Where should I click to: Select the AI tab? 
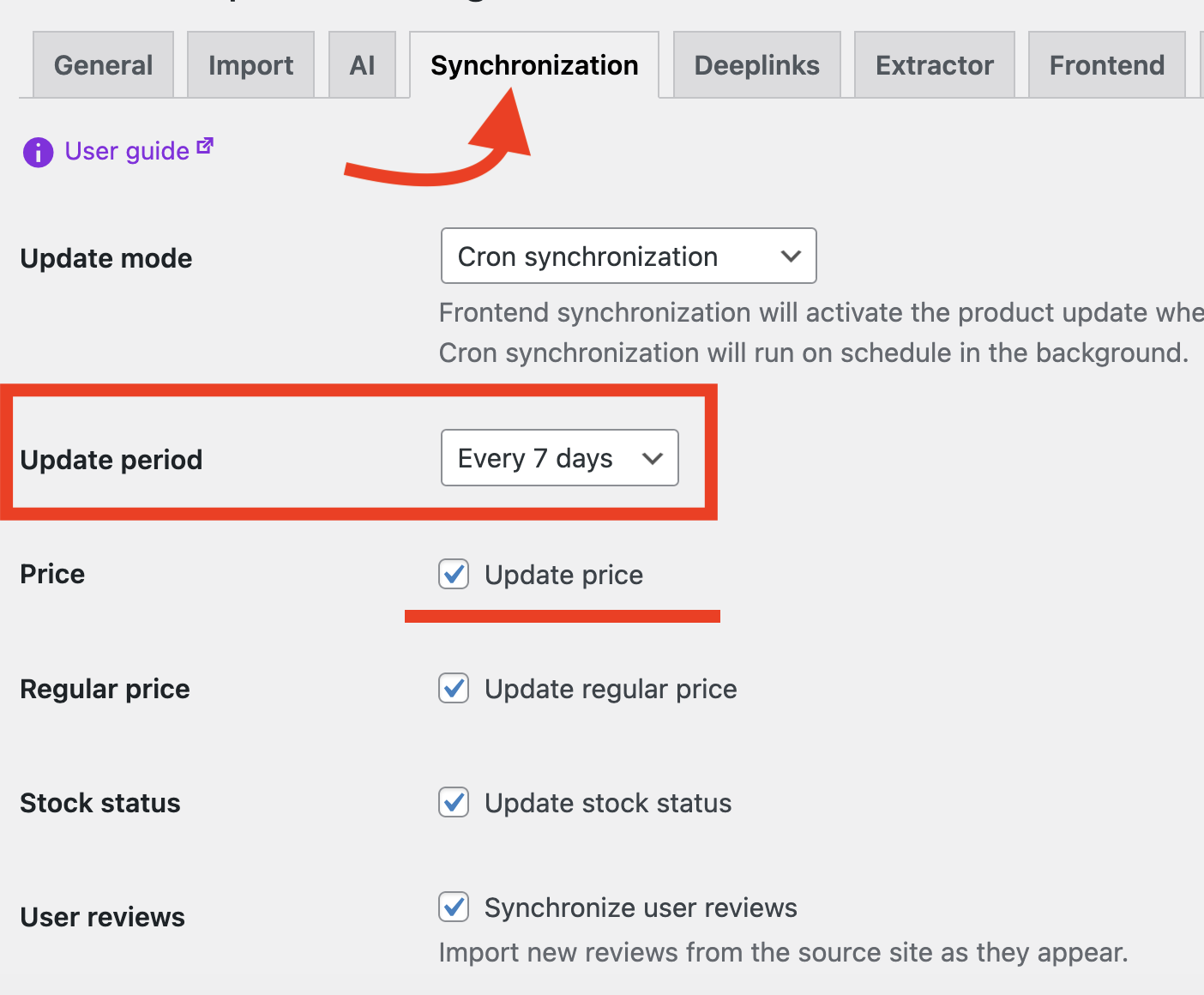tap(362, 65)
